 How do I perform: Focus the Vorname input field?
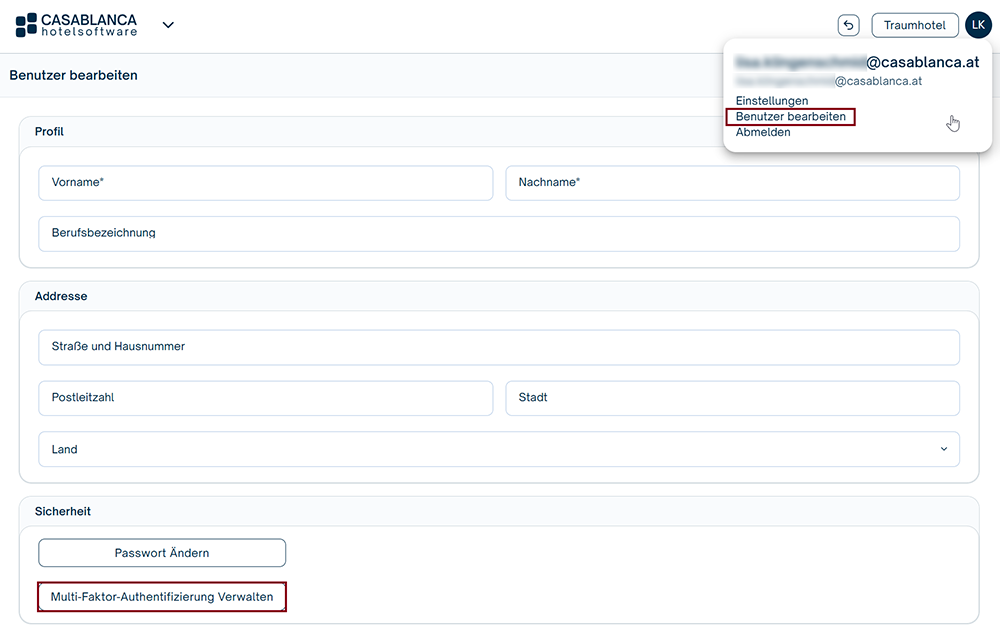[x=265, y=183]
